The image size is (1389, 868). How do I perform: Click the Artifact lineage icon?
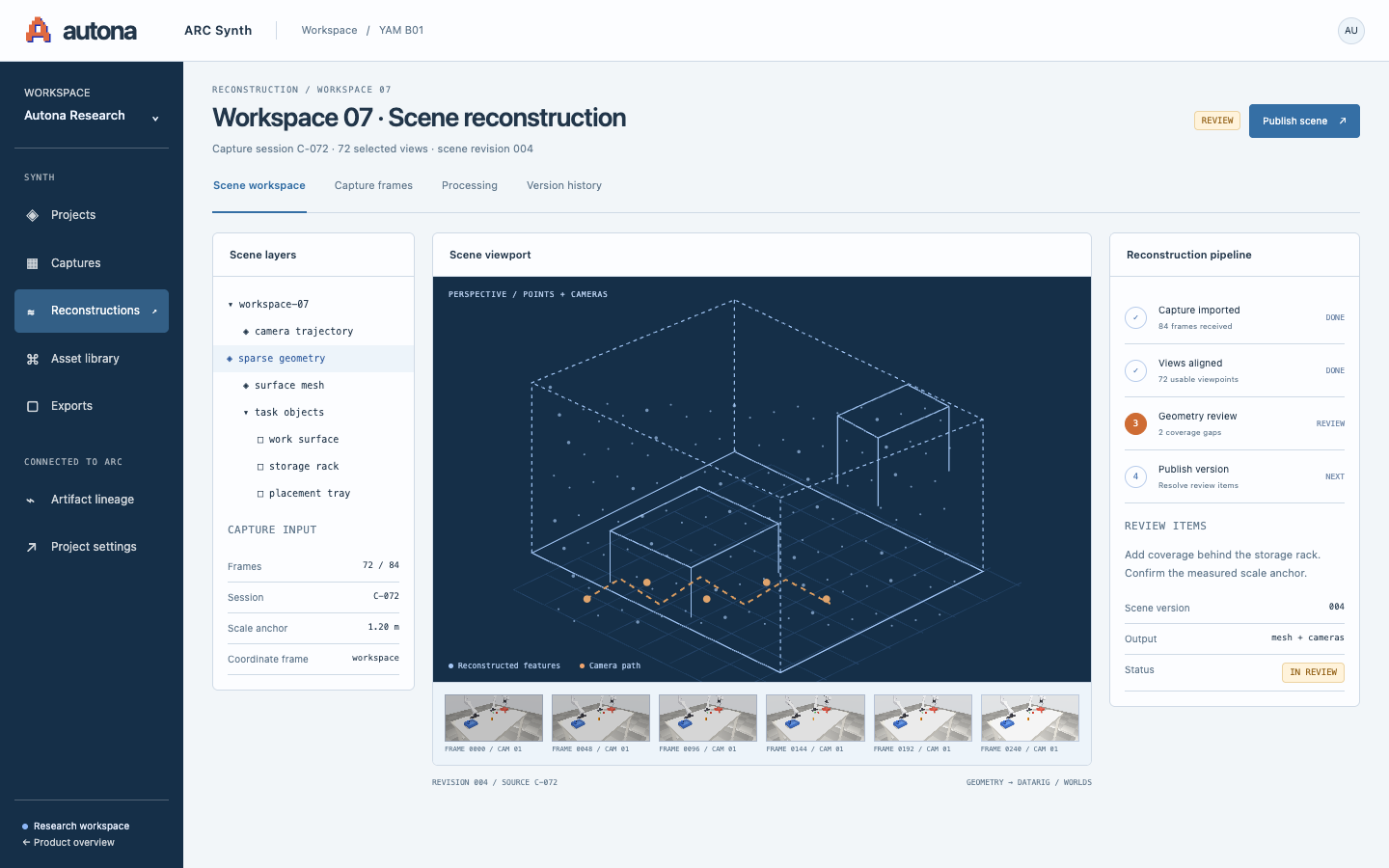coord(32,500)
